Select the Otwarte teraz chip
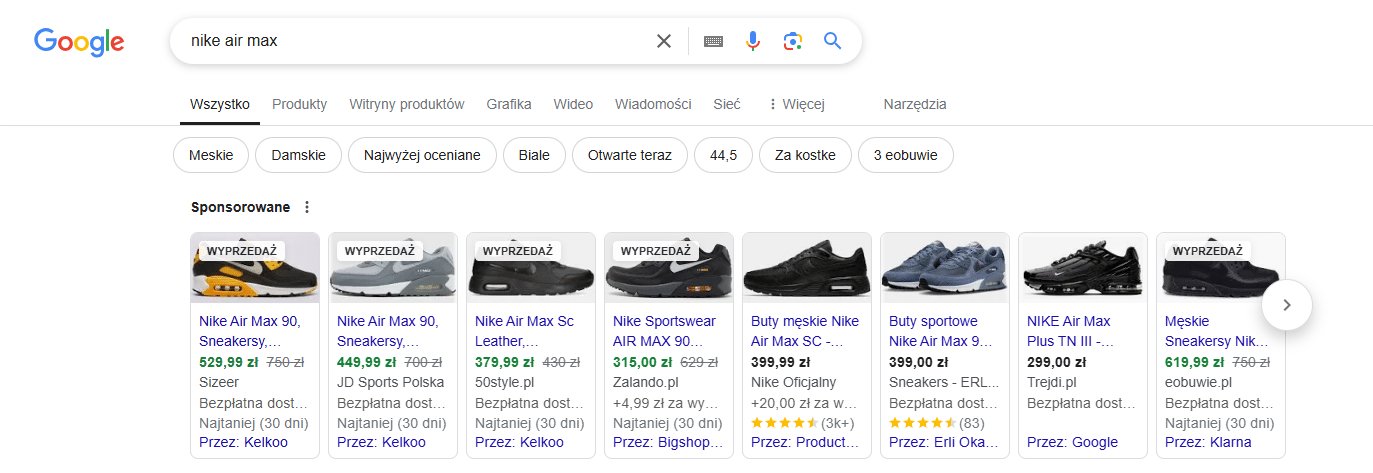Viewport: 1373px width, 473px height. coord(630,155)
